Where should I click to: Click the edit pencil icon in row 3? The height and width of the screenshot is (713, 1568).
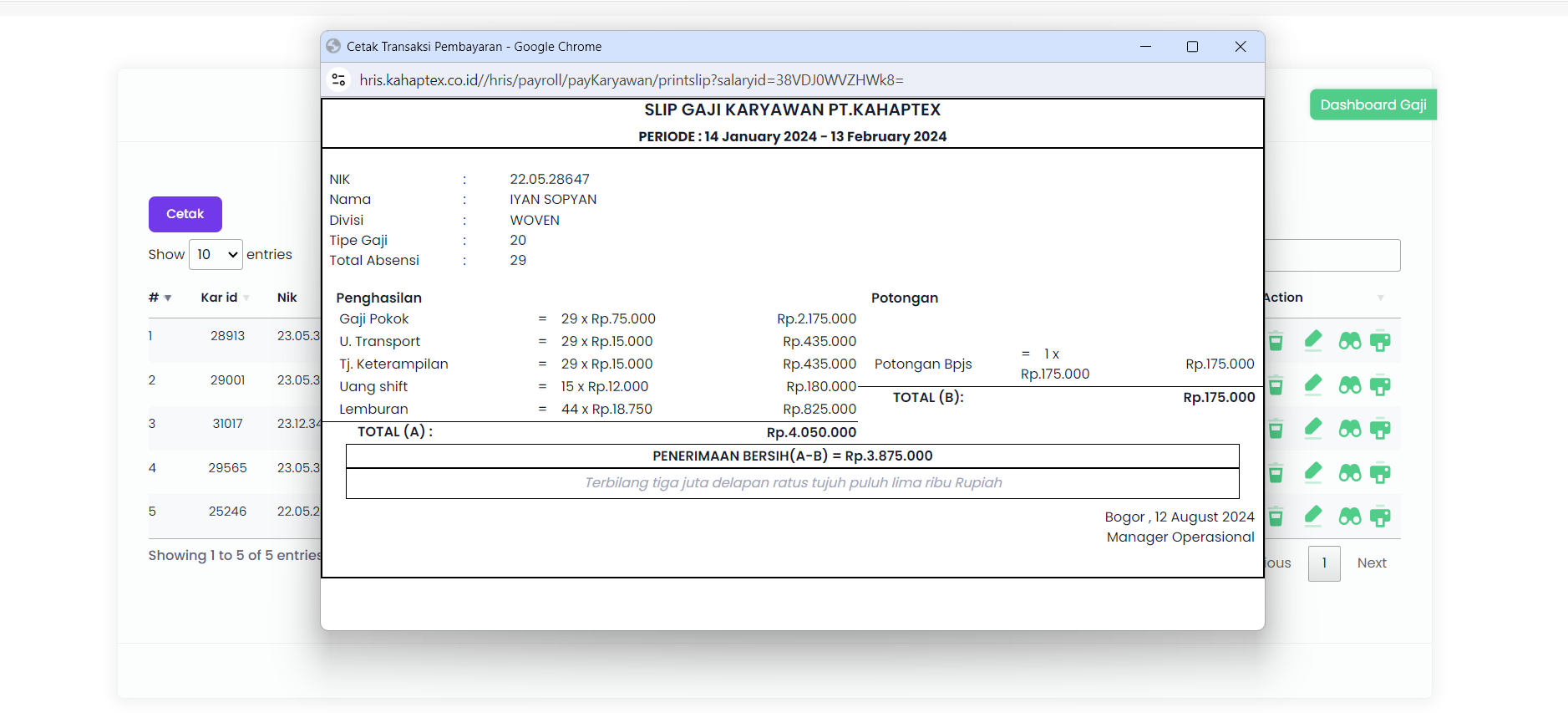point(1313,428)
